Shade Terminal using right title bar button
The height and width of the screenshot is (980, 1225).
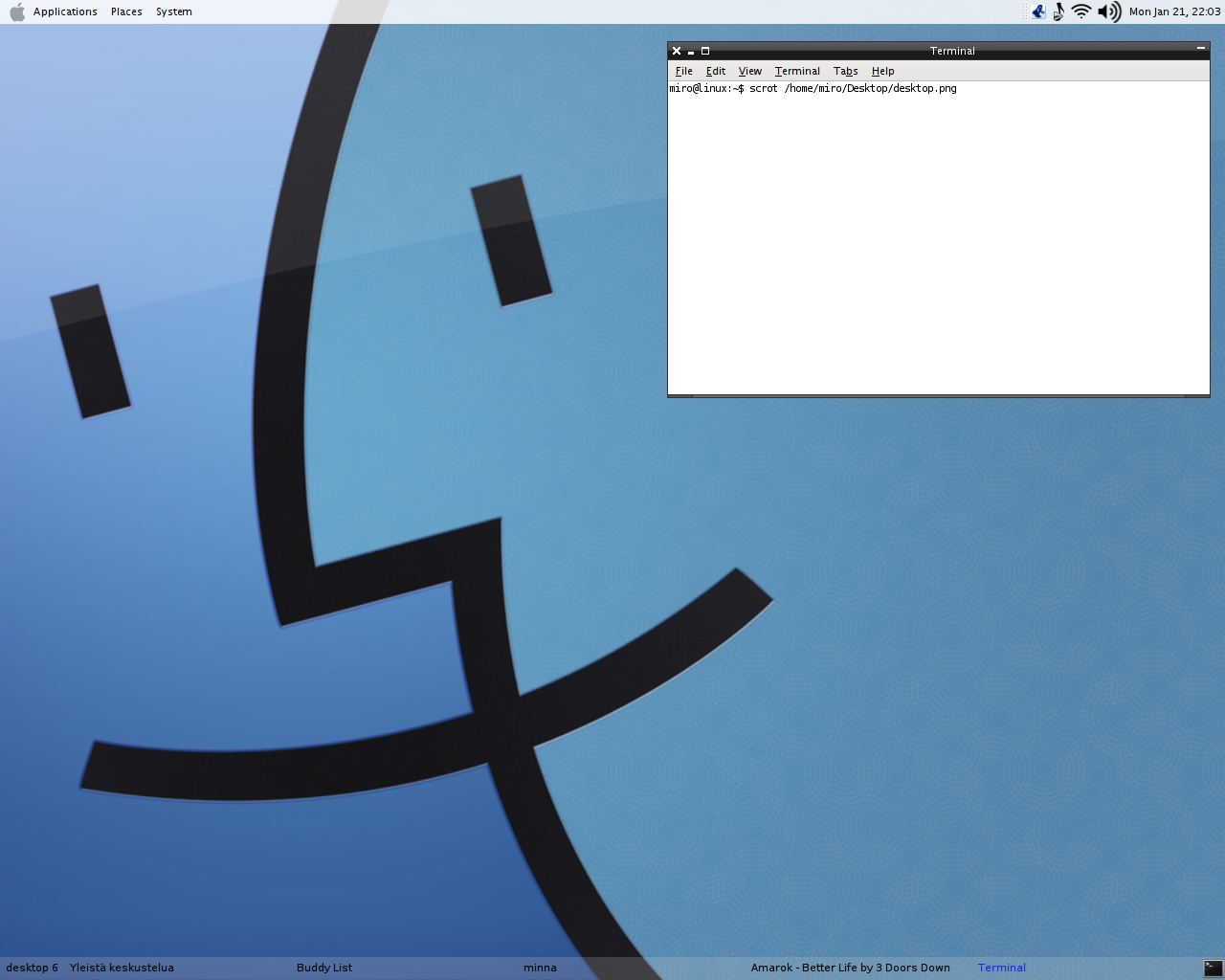tap(1200, 48)
